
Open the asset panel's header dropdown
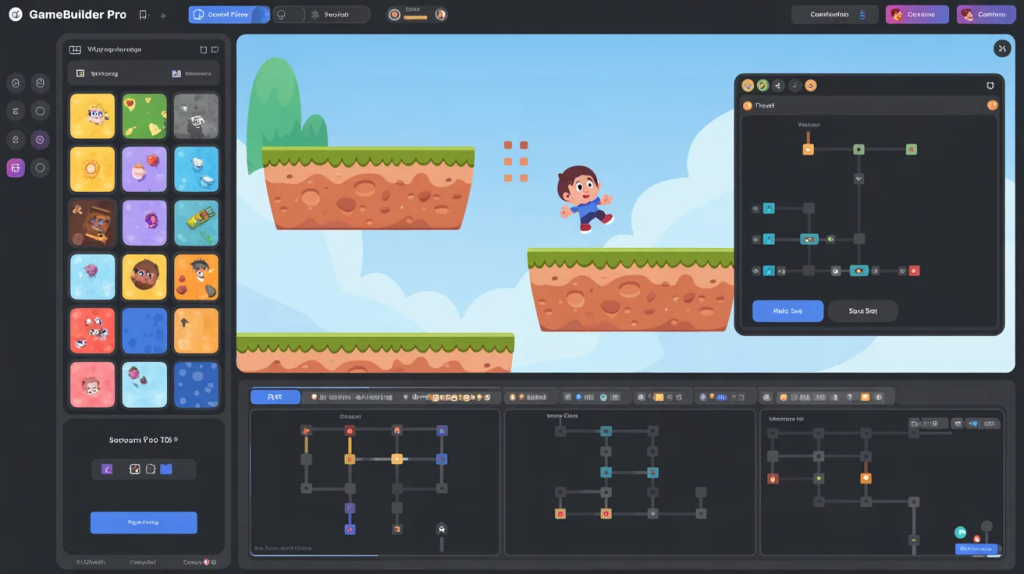point(143,73)
